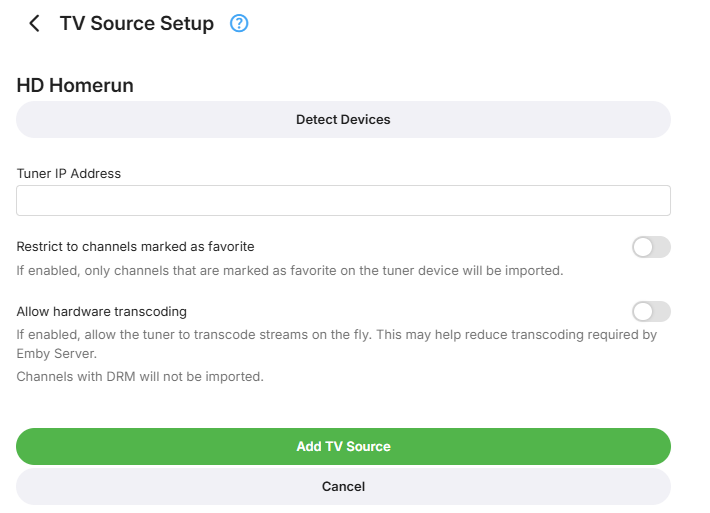Click the TV Source Setup page title
This screenshot has width=710, height=513.
click(x=137, y=24)
